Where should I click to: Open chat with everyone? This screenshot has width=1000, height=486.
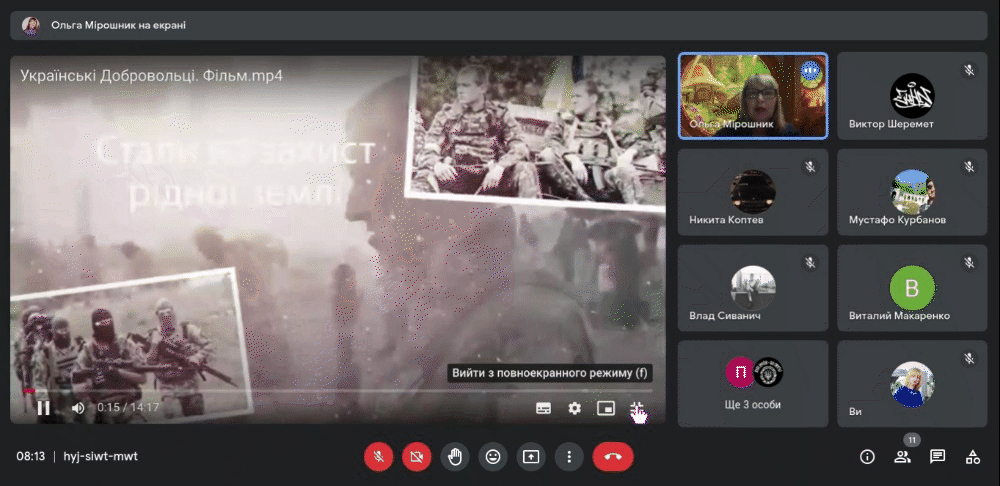(x=938, y=457)
